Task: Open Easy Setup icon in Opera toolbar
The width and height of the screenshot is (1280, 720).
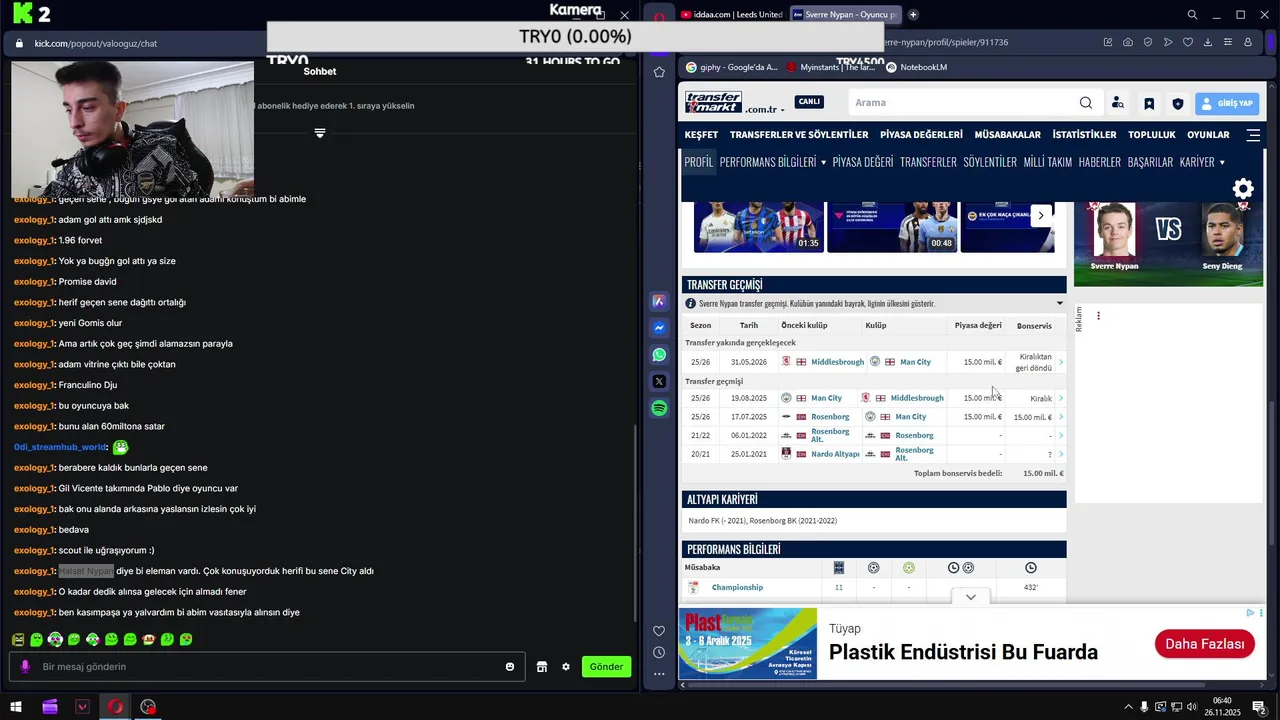Action: [x=1228, y=43]
